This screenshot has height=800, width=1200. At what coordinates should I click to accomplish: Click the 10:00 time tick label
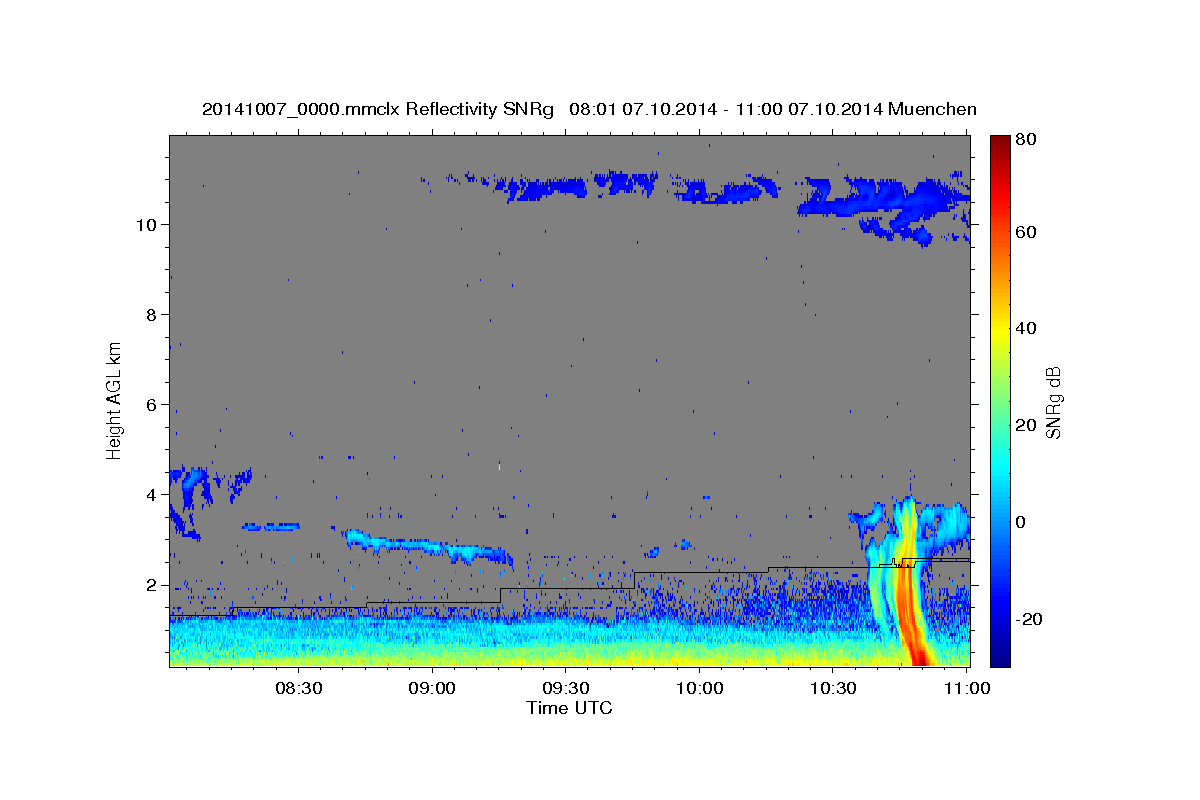pyautogui.click(x=700, y=689)
